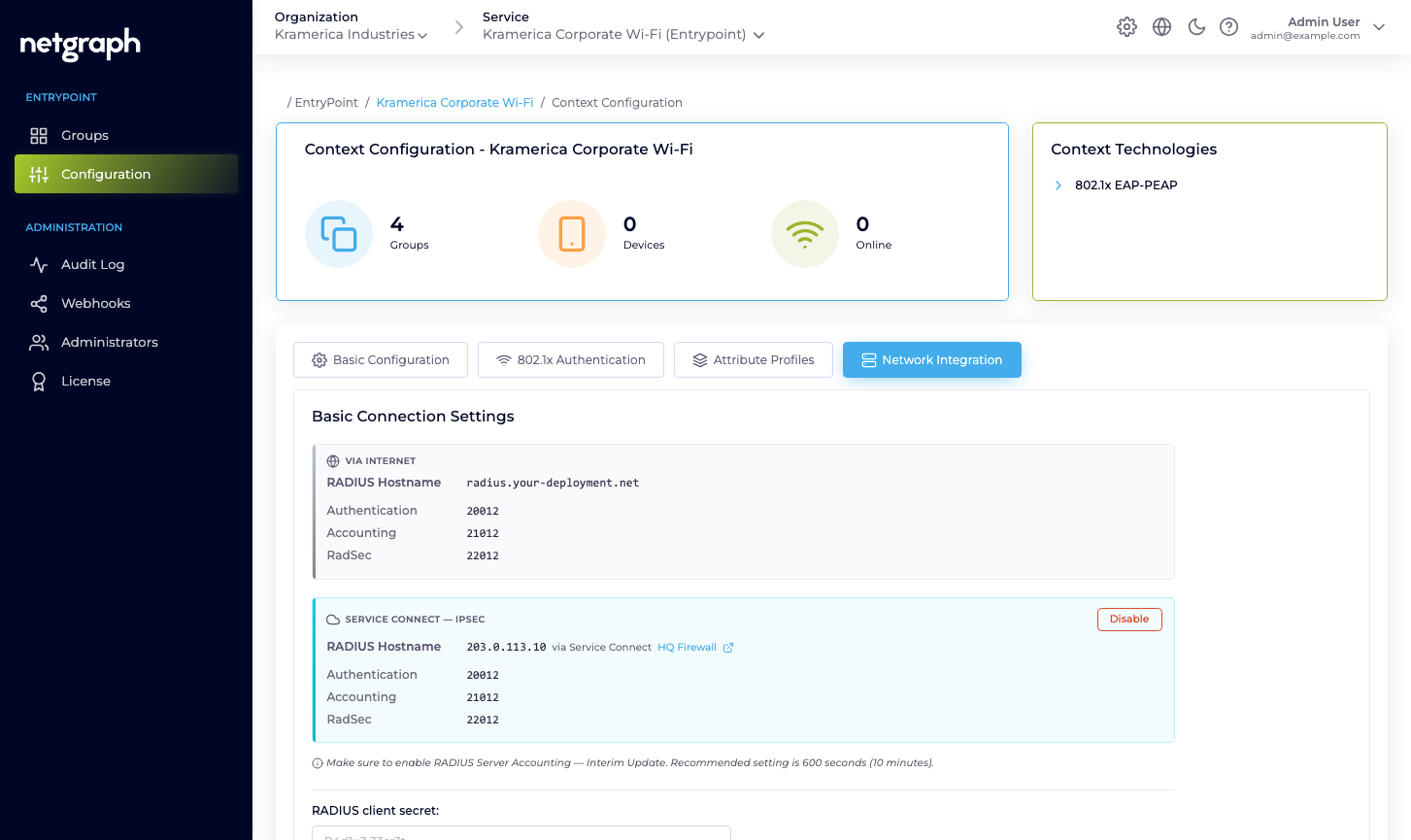
Task: Click the Basic Connection Settings heading
Action: coord(413,417)
